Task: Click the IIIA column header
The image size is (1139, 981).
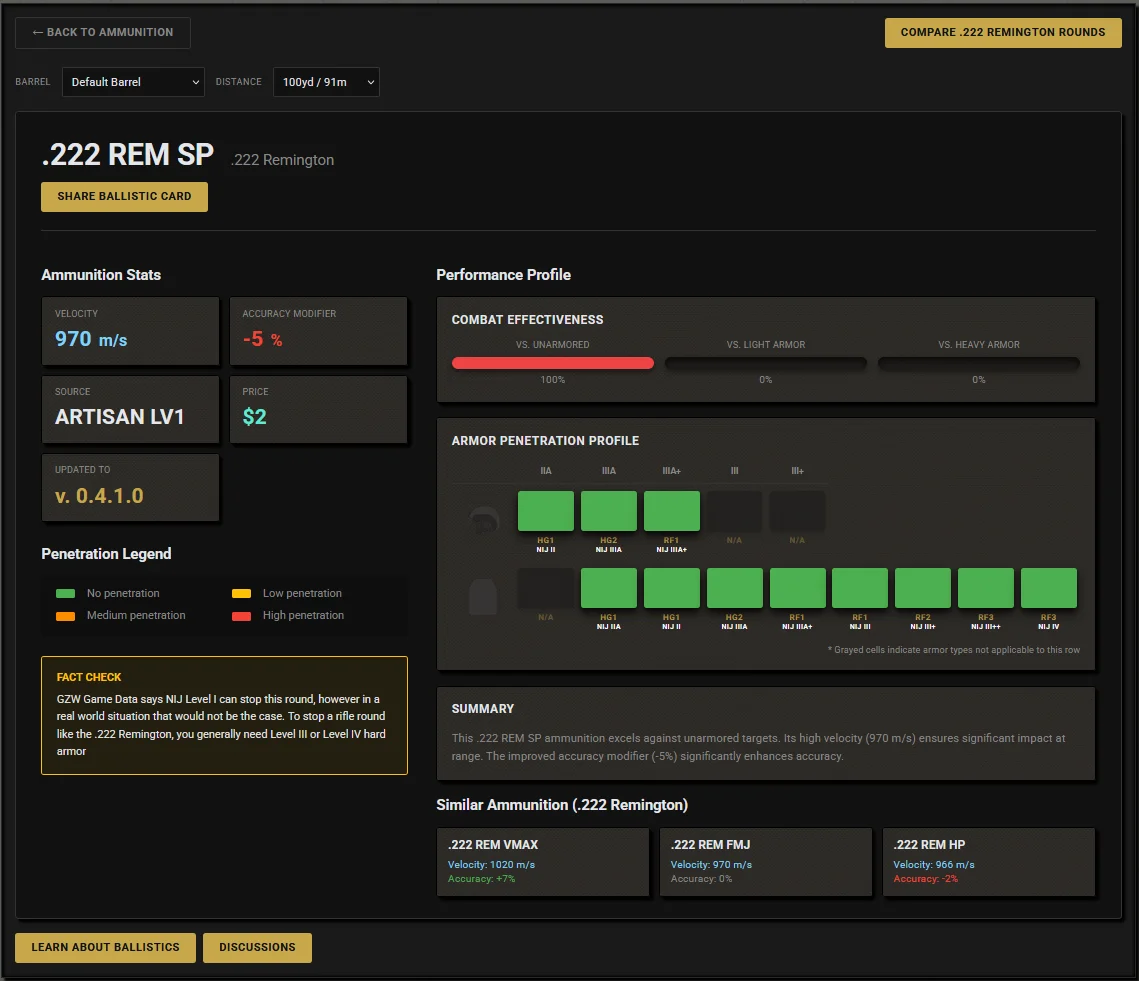Action: tap(609, 471)
